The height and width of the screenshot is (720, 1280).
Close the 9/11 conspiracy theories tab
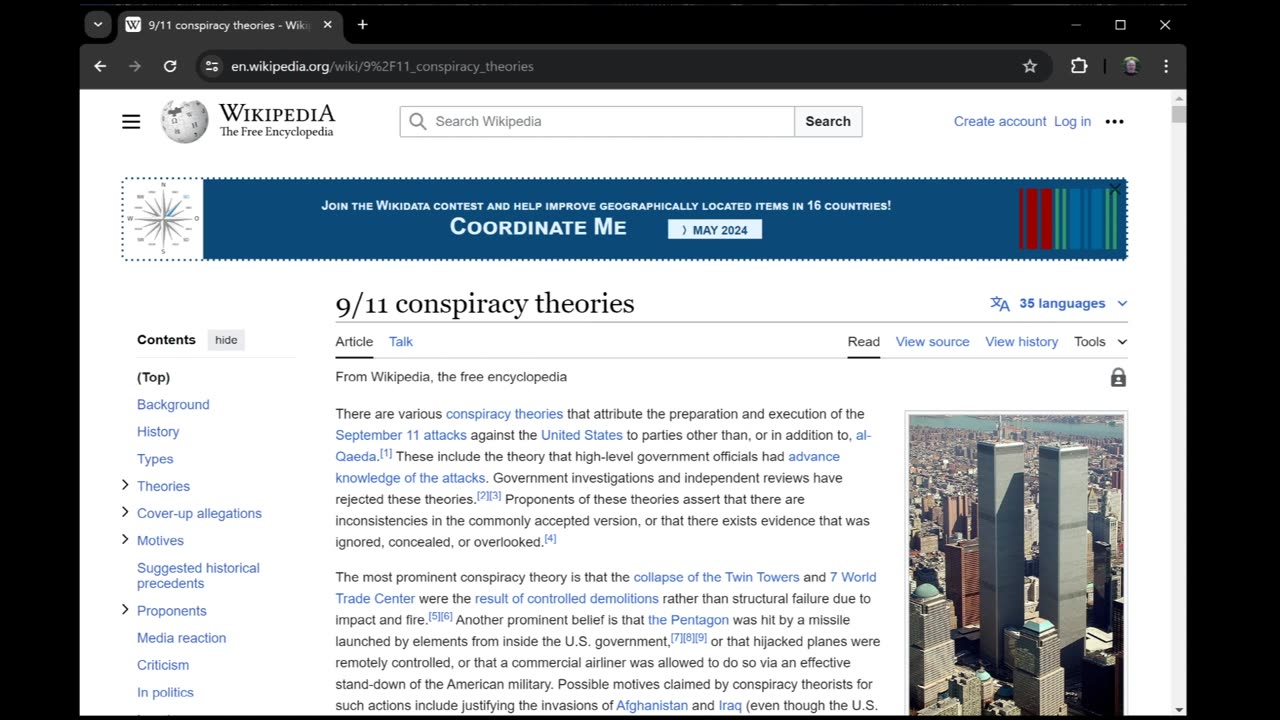[327, 25]
